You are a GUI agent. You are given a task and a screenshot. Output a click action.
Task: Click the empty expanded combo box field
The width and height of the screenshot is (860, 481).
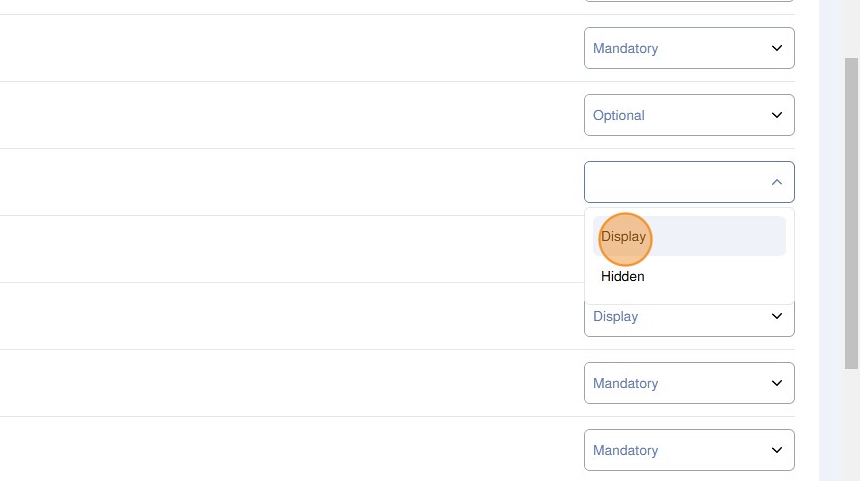click(x=670, y=182)
